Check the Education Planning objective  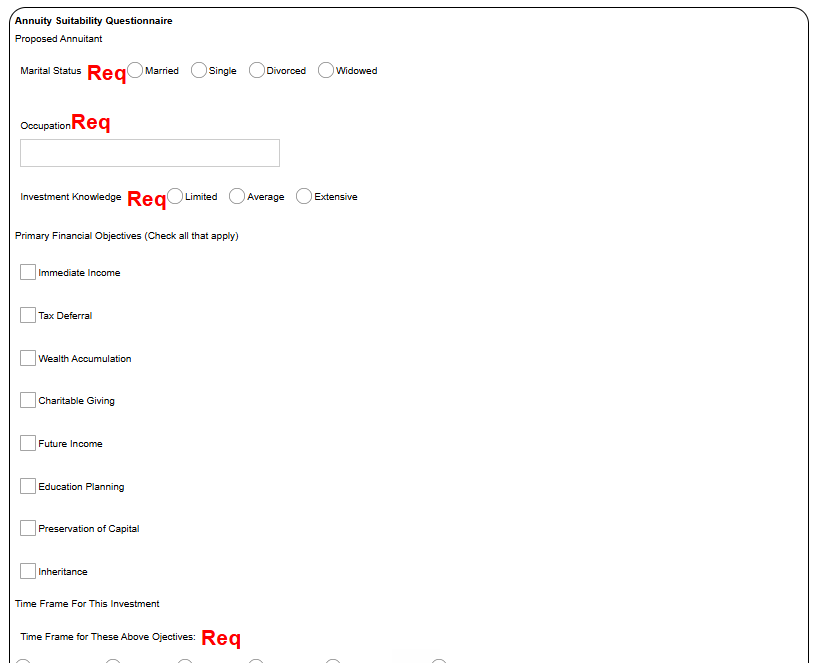pos(28,486)
